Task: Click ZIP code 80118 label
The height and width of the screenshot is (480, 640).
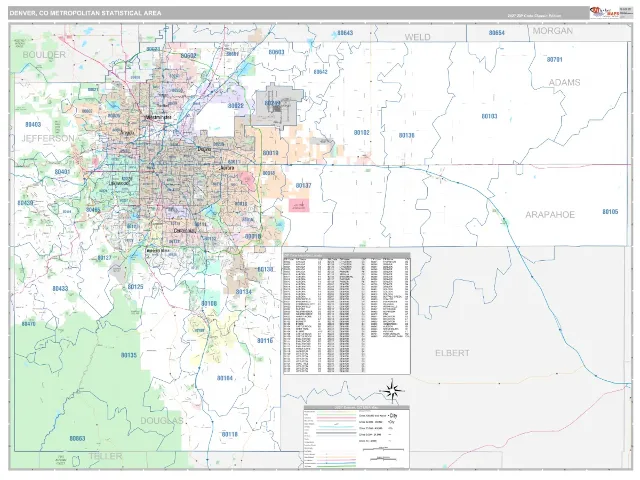Action: click(230, 435)
